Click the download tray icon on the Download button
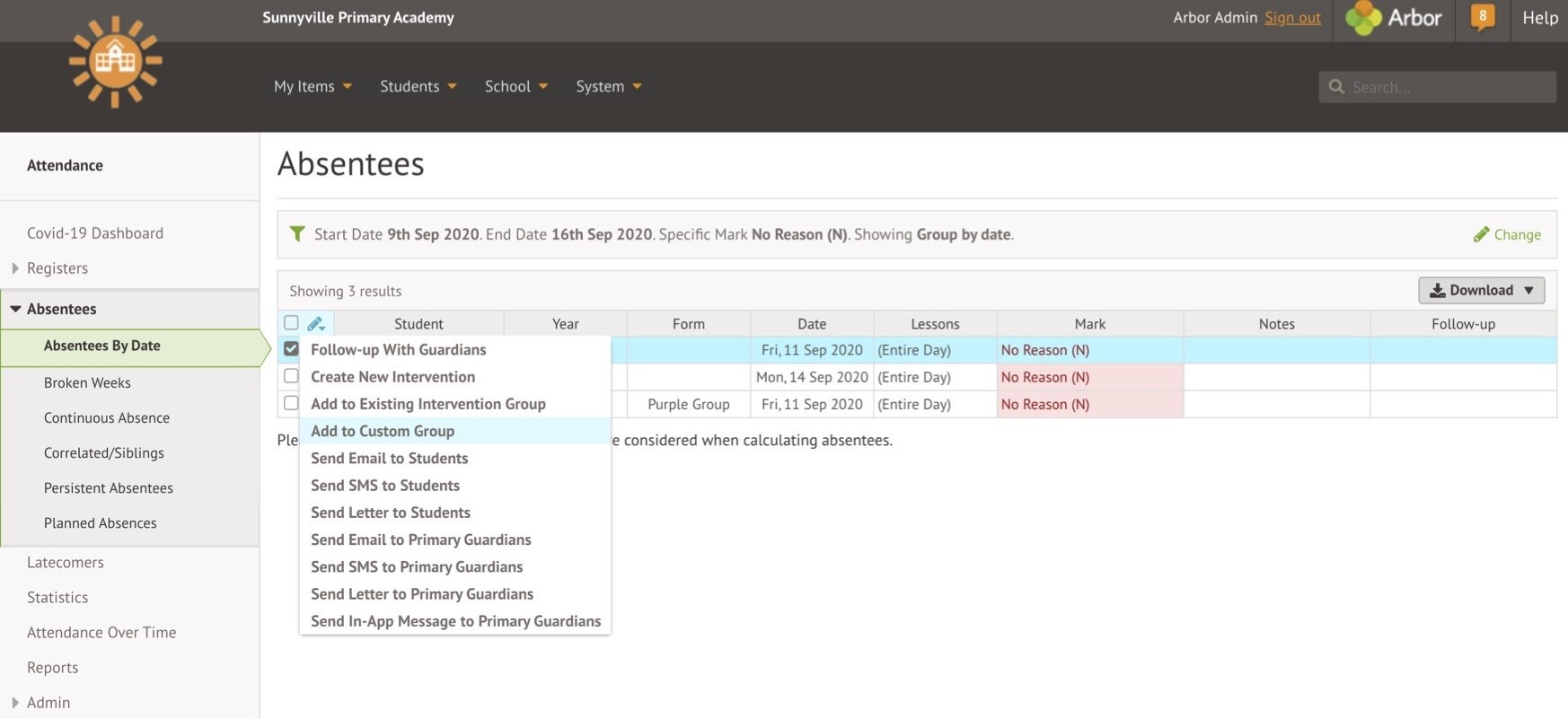 coord(1437,290)
